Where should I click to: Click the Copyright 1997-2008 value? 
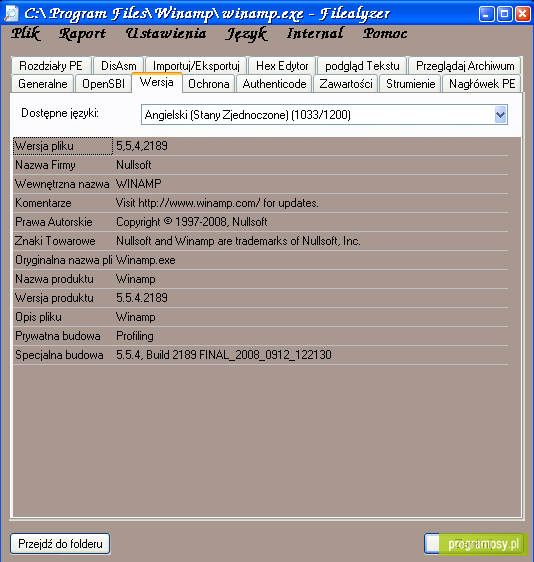click(x=192, y=222)
